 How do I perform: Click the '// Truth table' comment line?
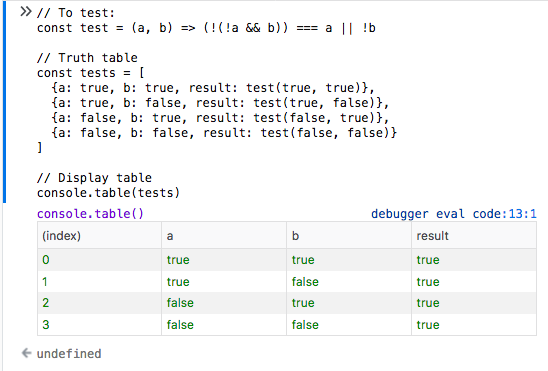(87, 58)
